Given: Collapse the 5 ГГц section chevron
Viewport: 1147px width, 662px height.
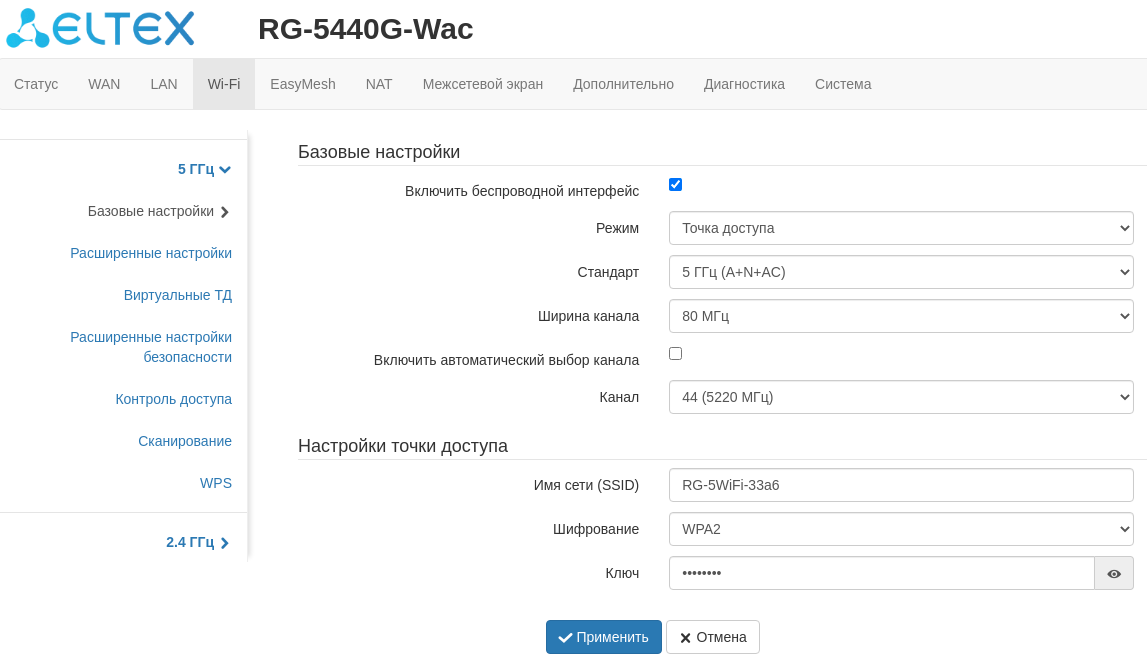Looking at the screenshot, I should coord(225,170).
